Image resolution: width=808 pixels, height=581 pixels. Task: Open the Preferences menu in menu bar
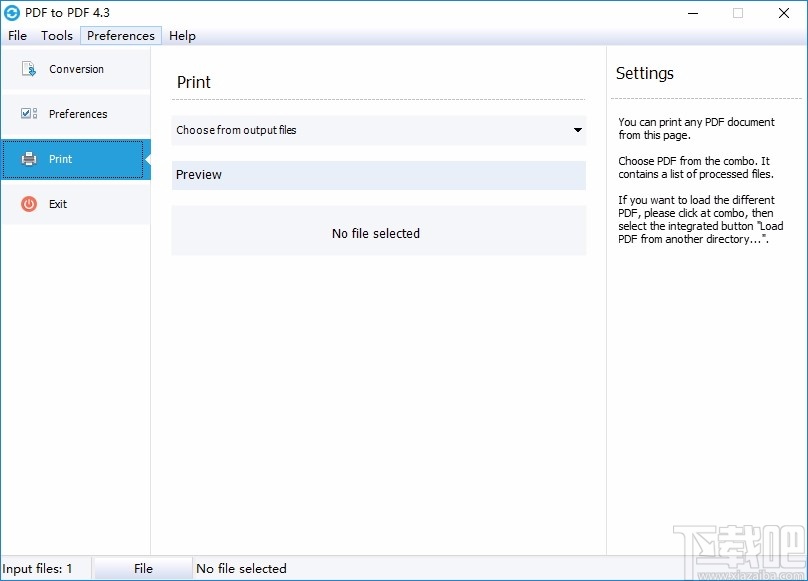121,36
